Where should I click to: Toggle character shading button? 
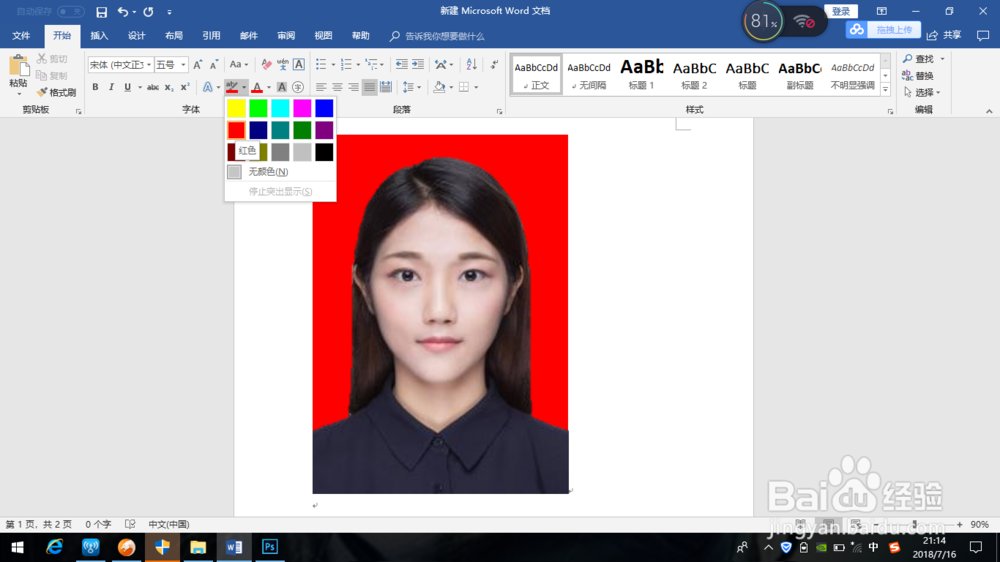(281, 87)
